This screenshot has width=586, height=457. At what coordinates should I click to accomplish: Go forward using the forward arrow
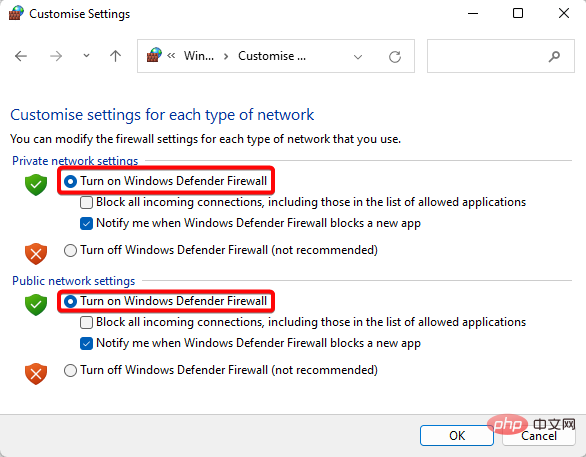[56, 56]
